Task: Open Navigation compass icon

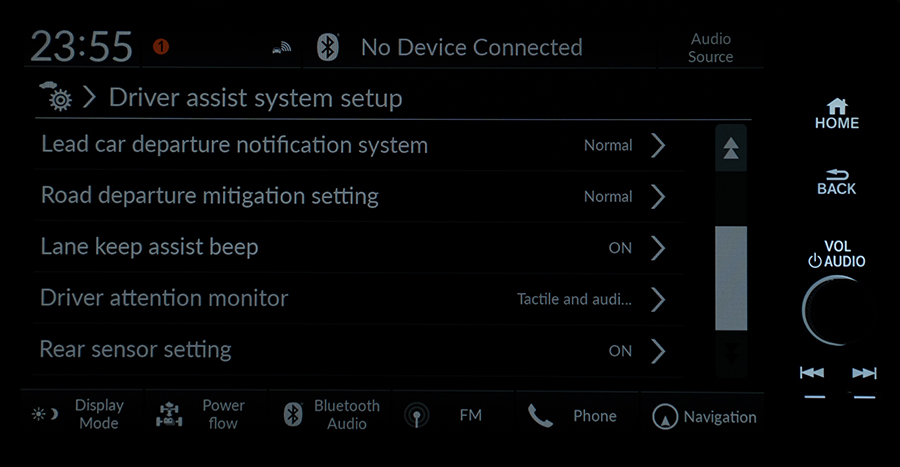Action: tap(665, 417)
